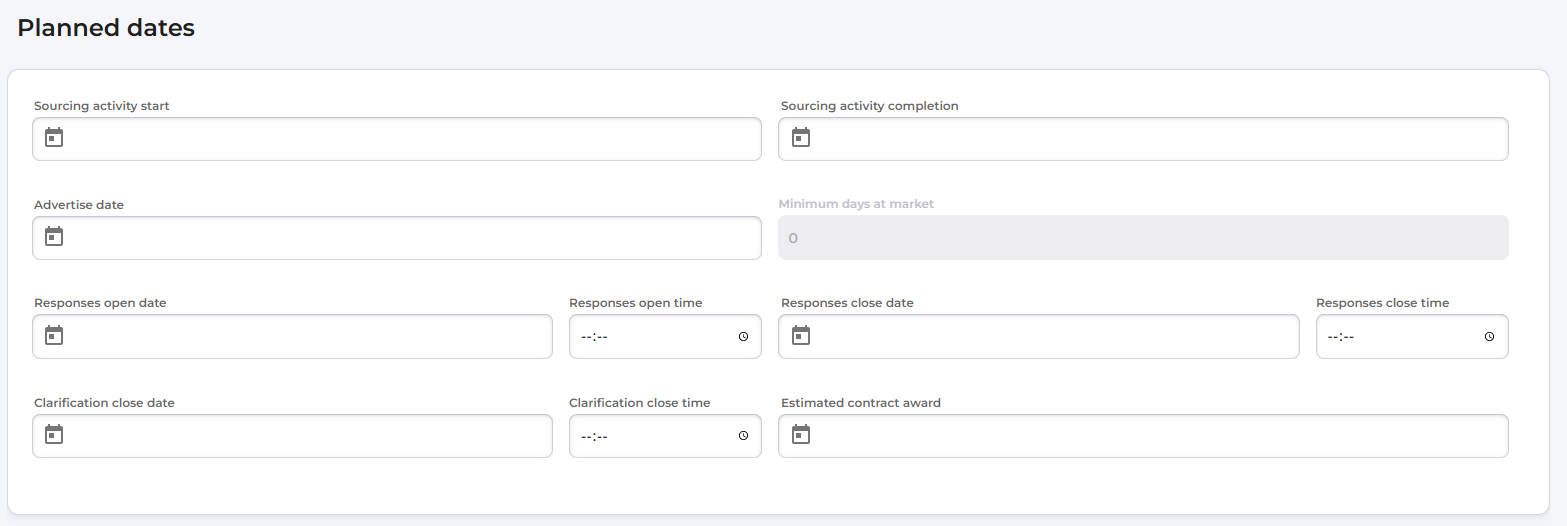Open calendar picker for Advertise date
This screenshot has width=1567, height=526.
point(54,237)
